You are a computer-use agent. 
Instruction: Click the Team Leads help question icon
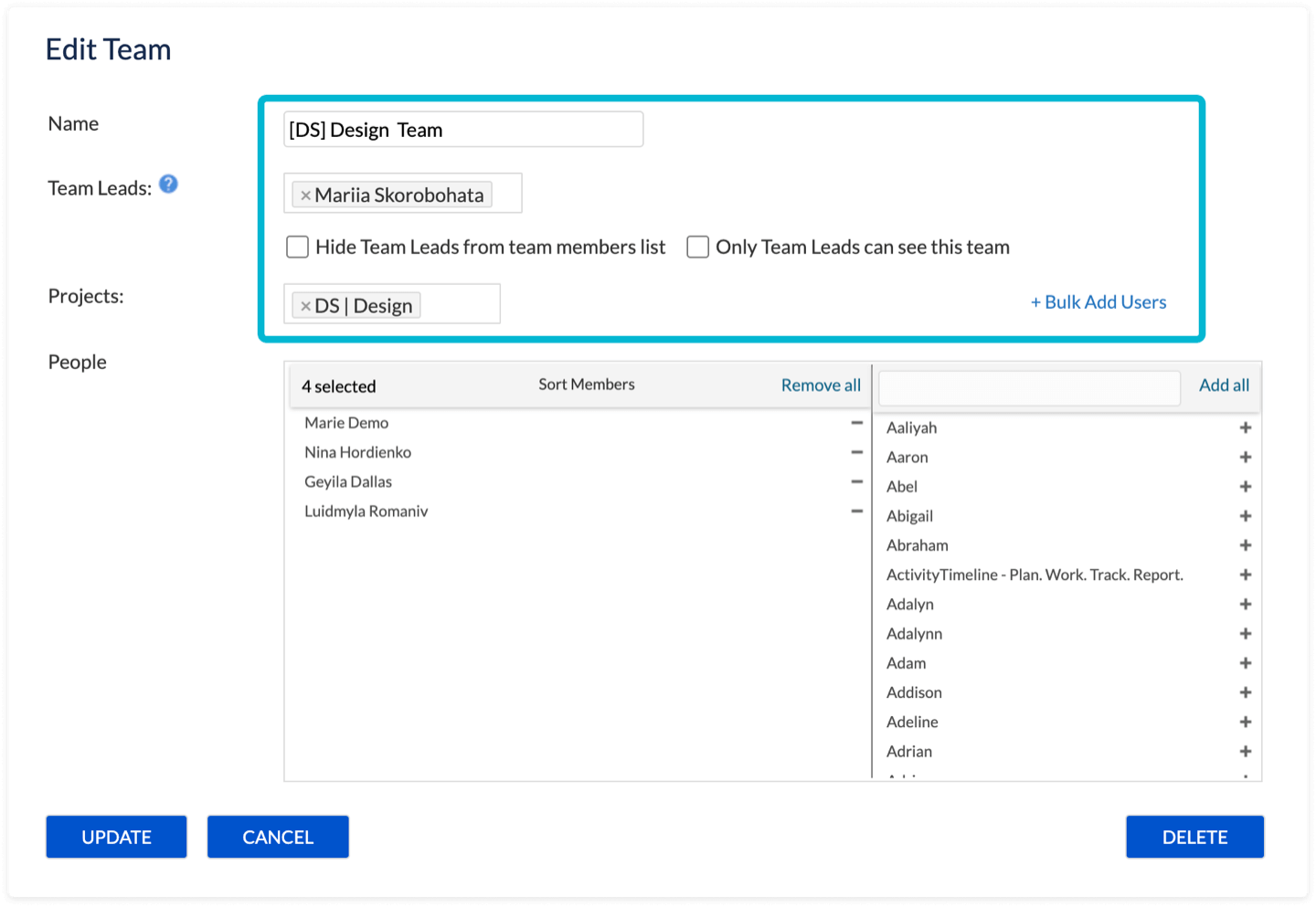point(168,185)
